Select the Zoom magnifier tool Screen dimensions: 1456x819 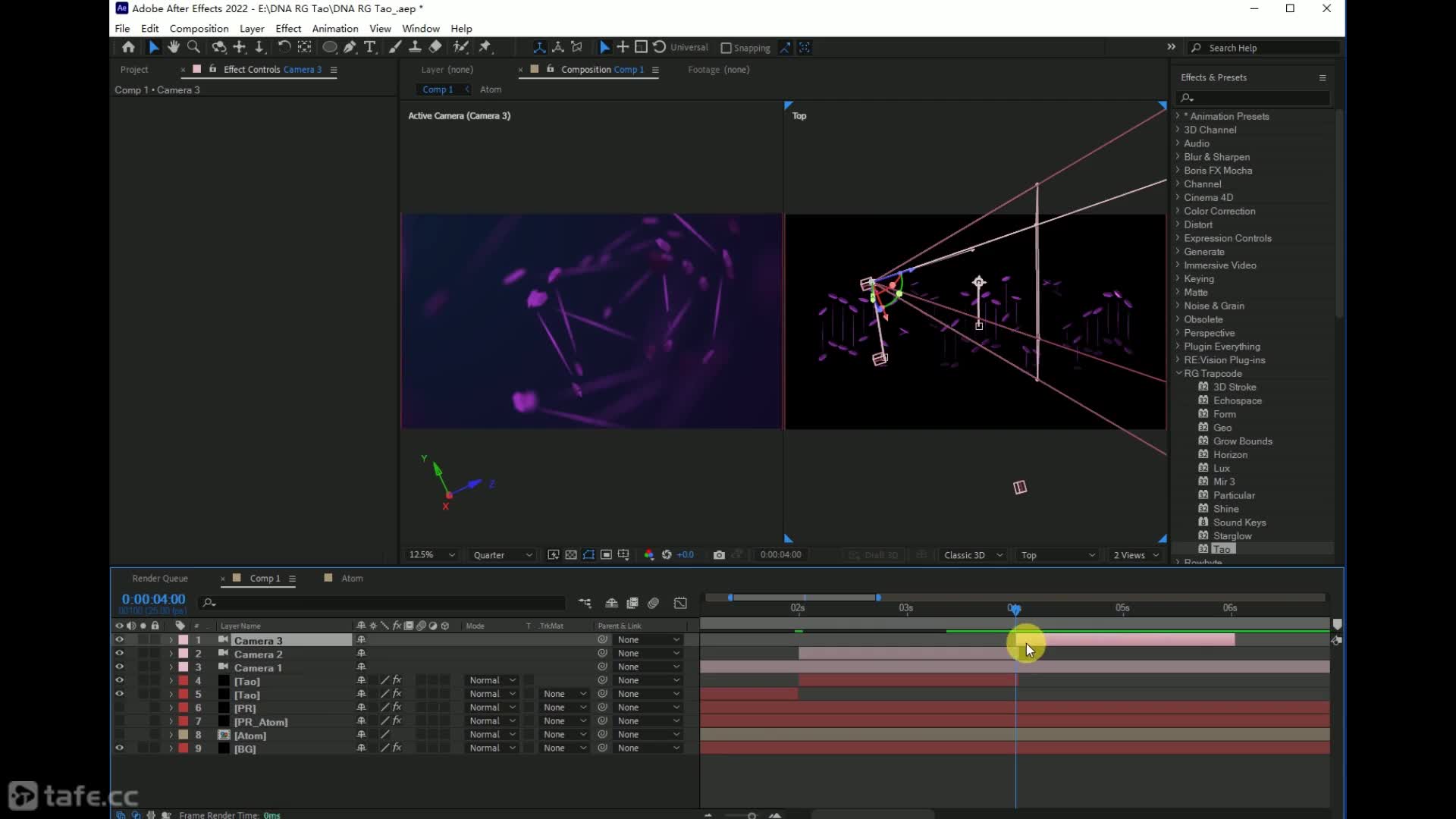193,47
